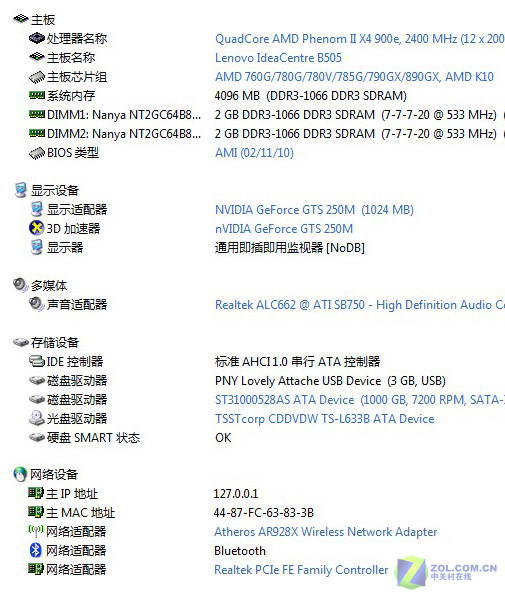Select the 存储设备 section header
Image resolution: width=505 pixels, height=595 pixels.
[55, 342]
